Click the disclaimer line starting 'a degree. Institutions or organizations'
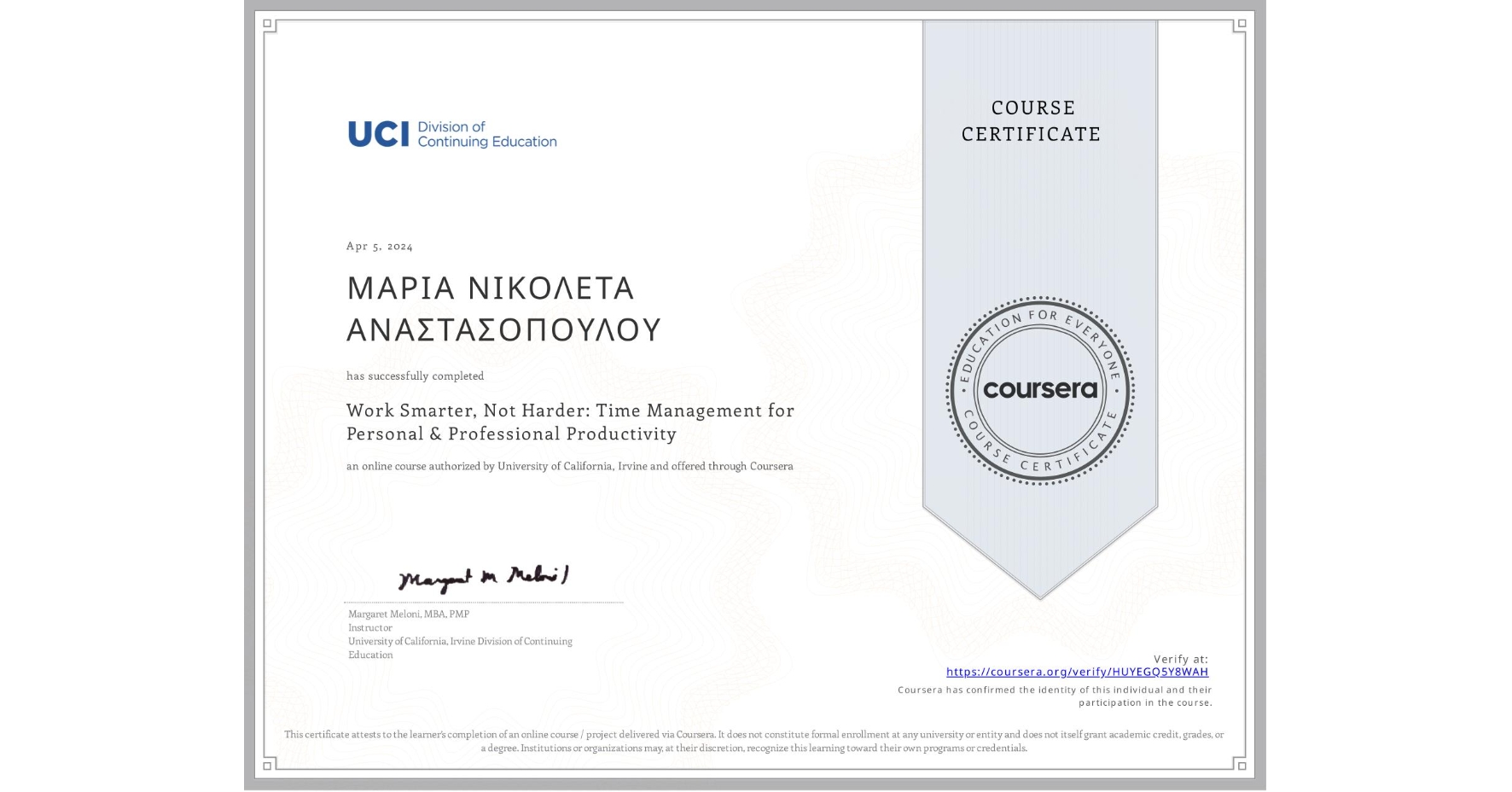The height and width of the screenshot is (792, 1512). pyautogui.click(x=754, y=748)
